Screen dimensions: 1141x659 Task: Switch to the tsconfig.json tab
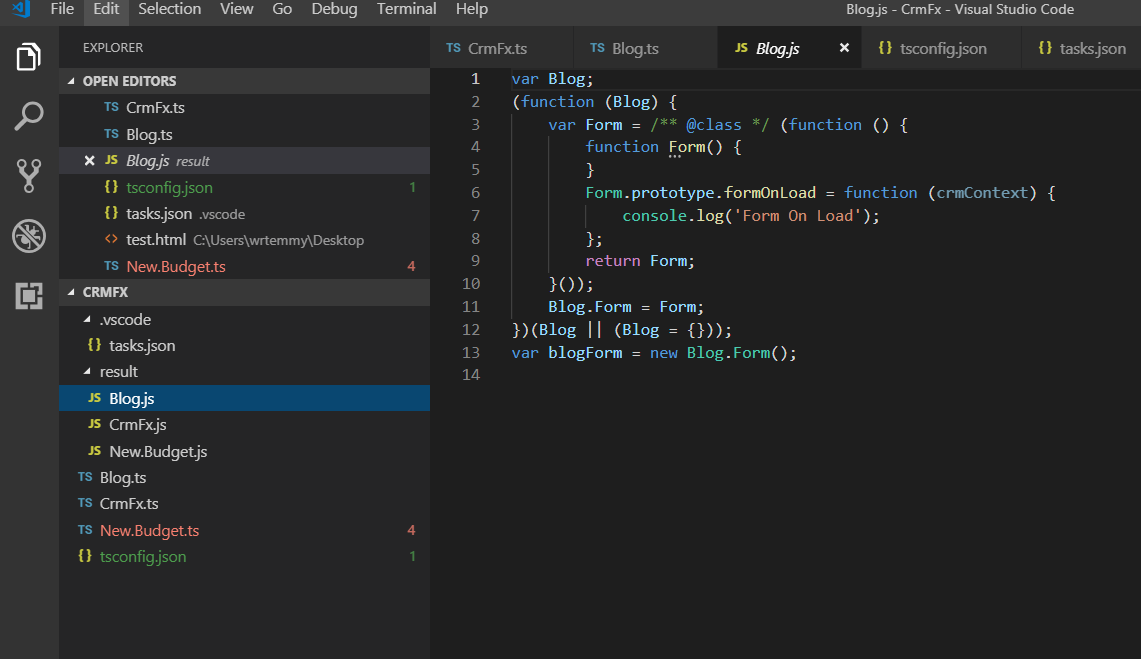pyautogui.click(x=942, y=48)
